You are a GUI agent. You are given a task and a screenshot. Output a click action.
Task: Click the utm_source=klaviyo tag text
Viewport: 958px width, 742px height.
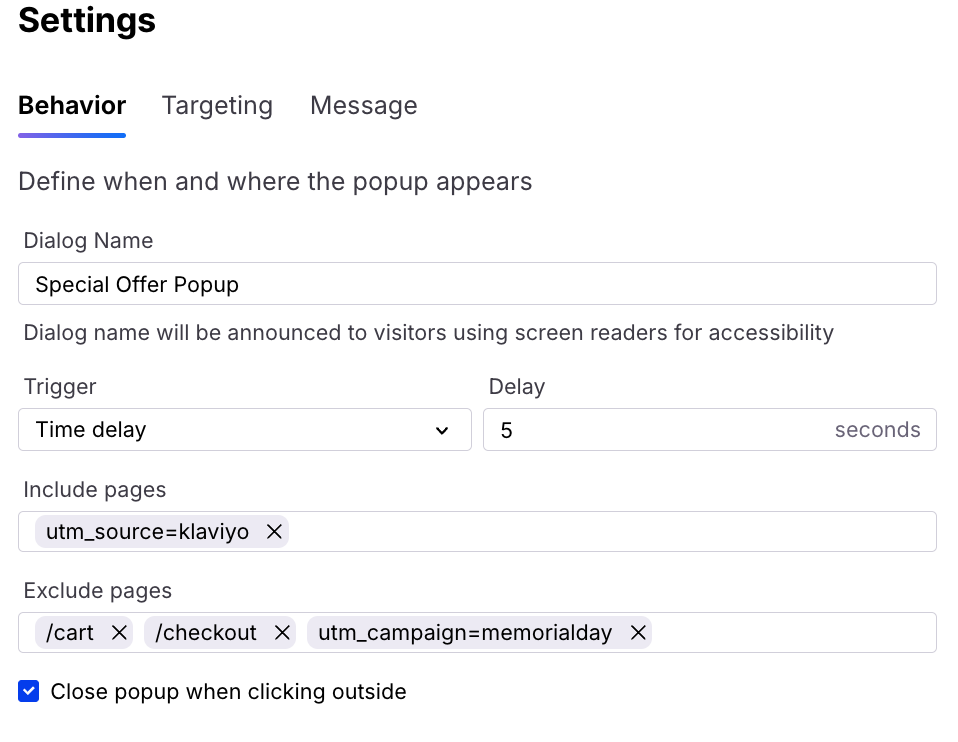point(147,532)
